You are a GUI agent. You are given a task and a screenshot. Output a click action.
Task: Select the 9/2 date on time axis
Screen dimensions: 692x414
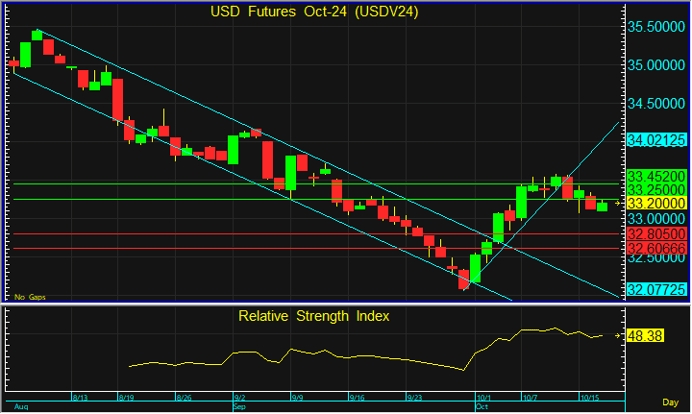click(241, 397)
